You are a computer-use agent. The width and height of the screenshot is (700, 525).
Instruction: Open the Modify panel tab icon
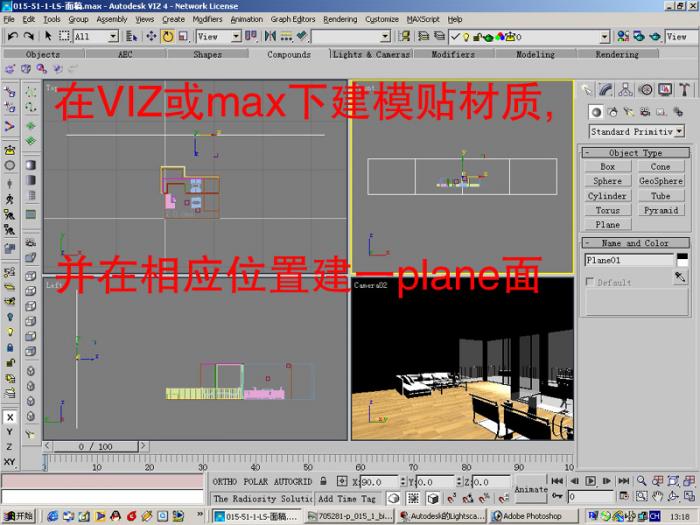(606, 90)
